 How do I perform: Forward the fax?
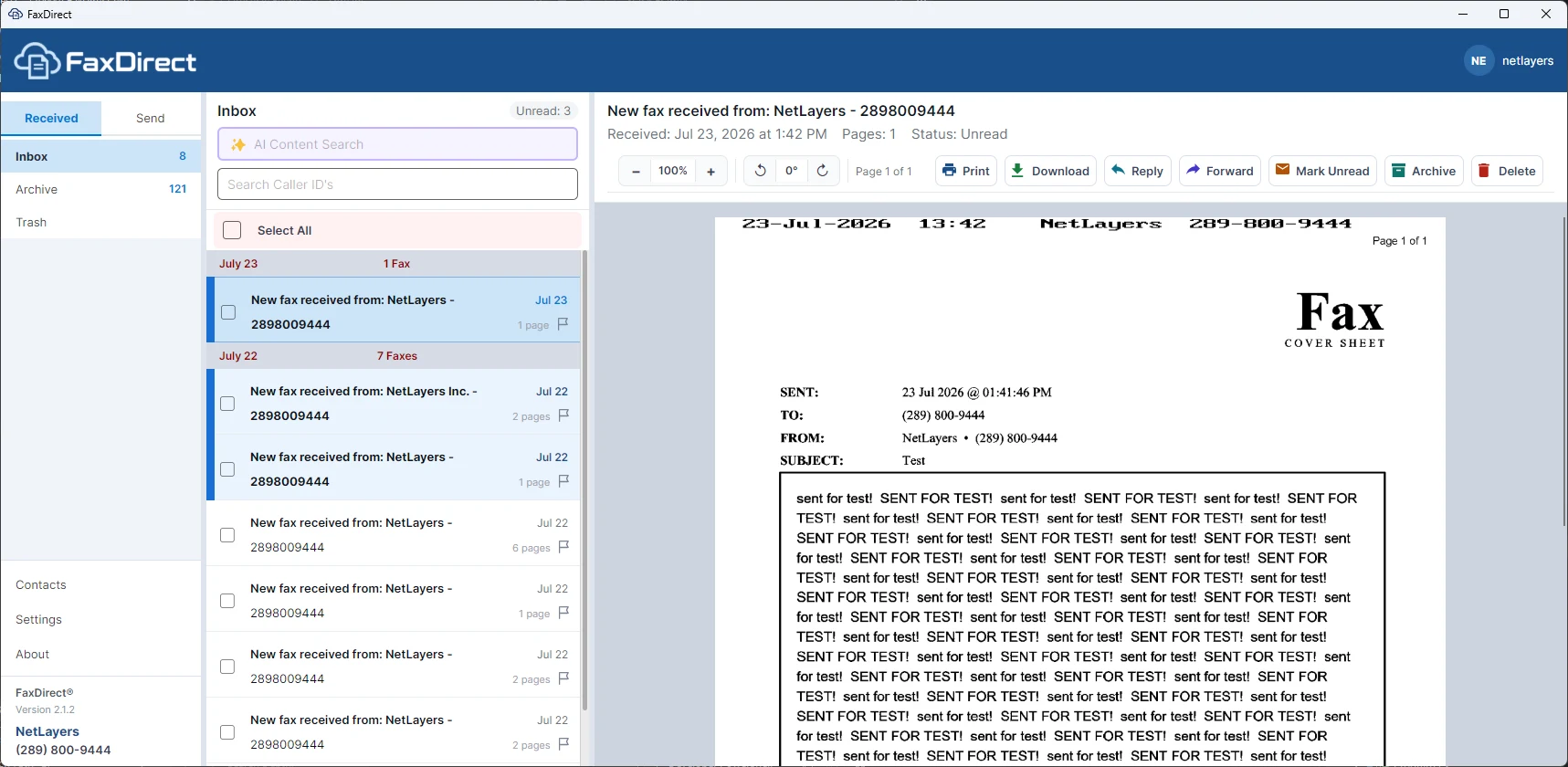point(1219,171)
